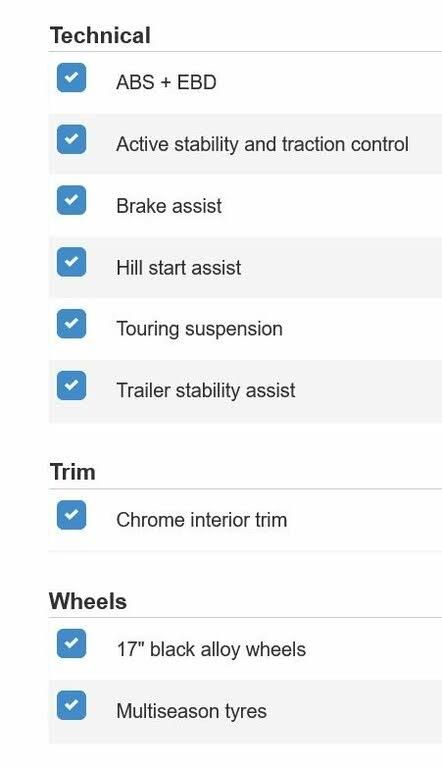Toggle the 17" black alloy wheels checkbox
This screenshot has height=768, width=442.
71,644
